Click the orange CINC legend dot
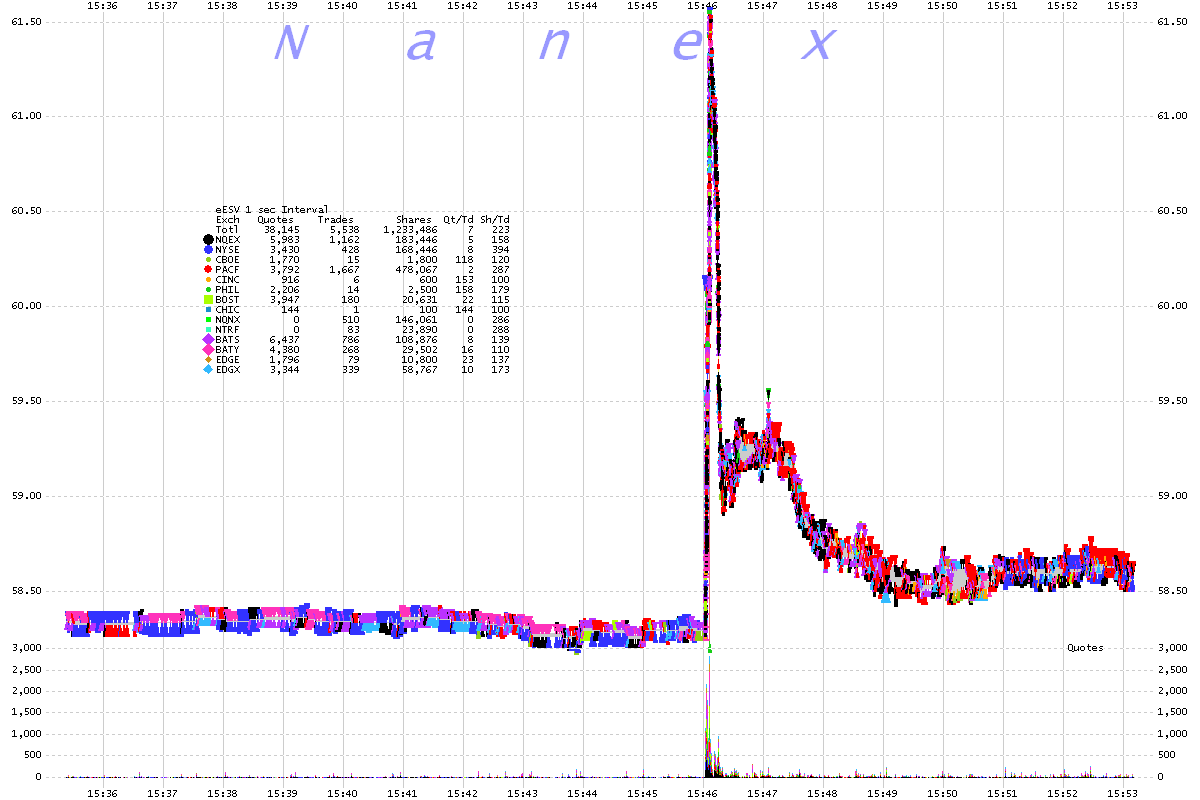This screenshot has width=1200, height=800. [x=208, y=280]
